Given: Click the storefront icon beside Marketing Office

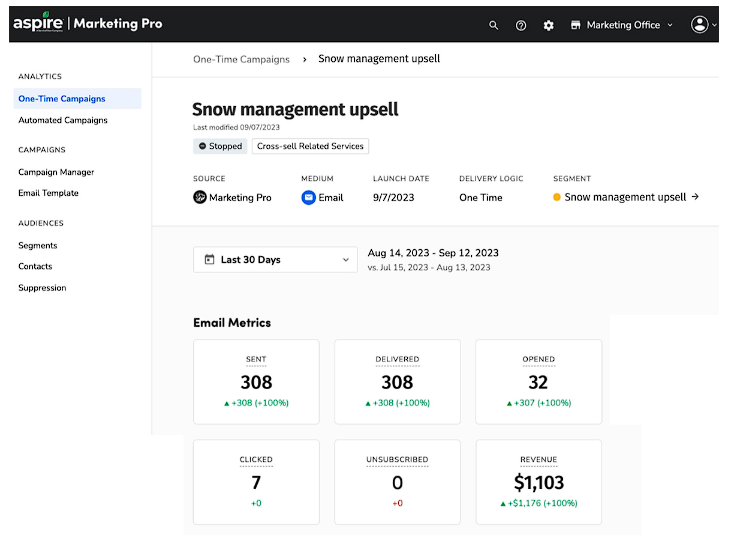Looking at the screenshot, I should pyautogui.click(x=575, y=25).
